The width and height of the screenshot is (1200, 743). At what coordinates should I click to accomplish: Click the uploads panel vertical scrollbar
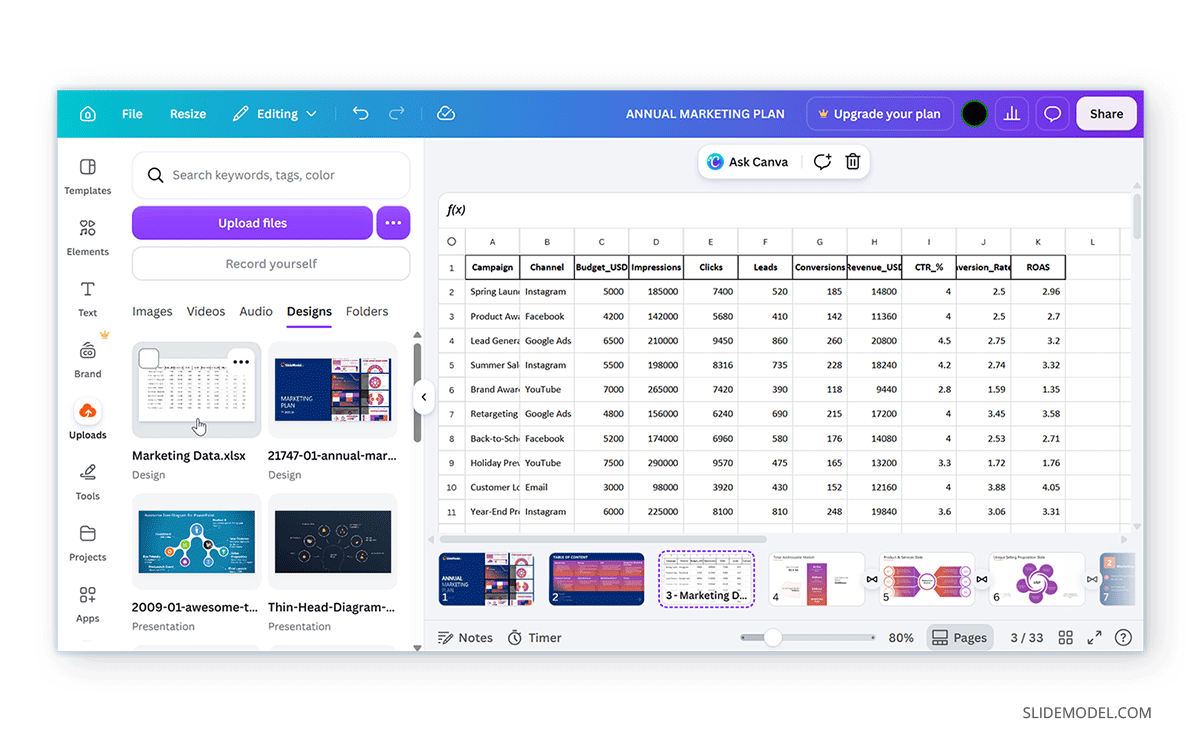click(417, 393)
